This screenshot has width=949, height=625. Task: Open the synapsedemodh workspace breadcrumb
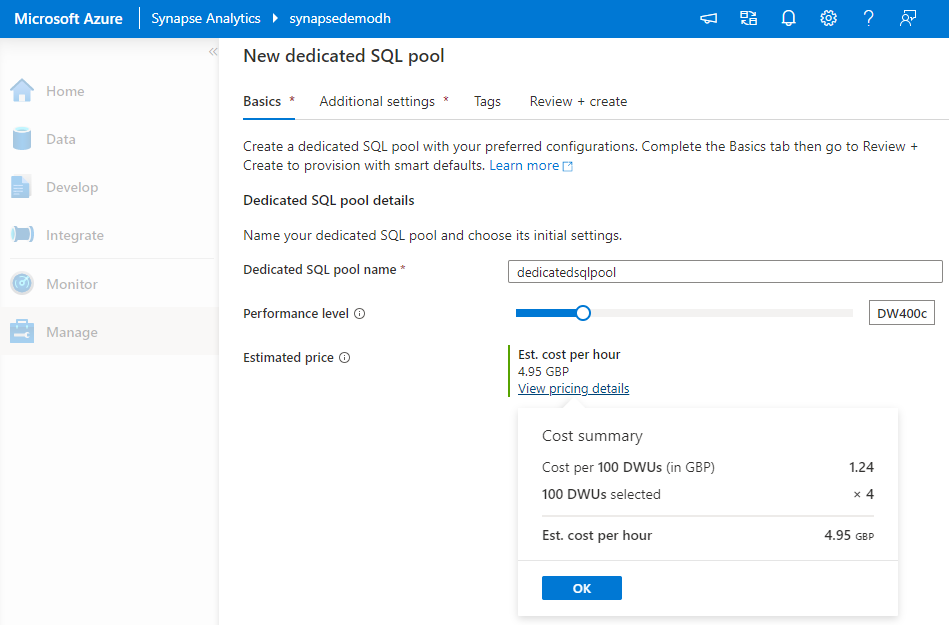[x=340, y=19]
